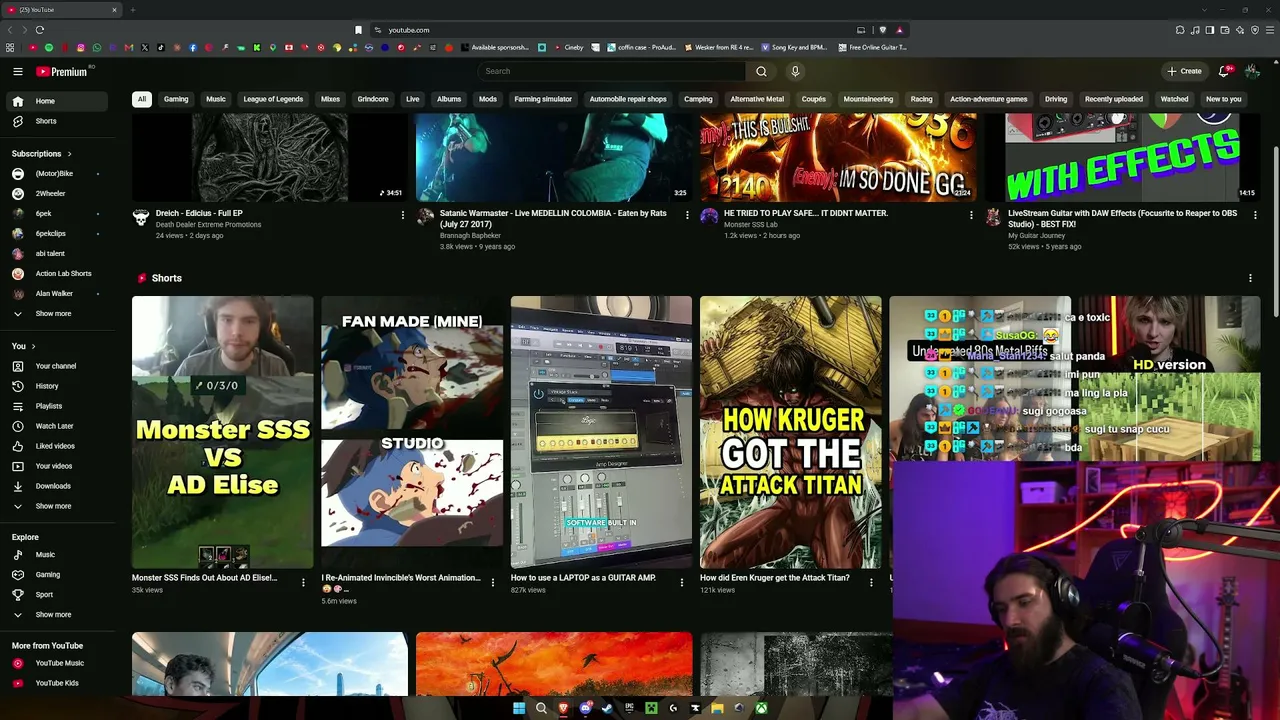
Task: Start voice search with the microphone
Action: pos(795,71)
